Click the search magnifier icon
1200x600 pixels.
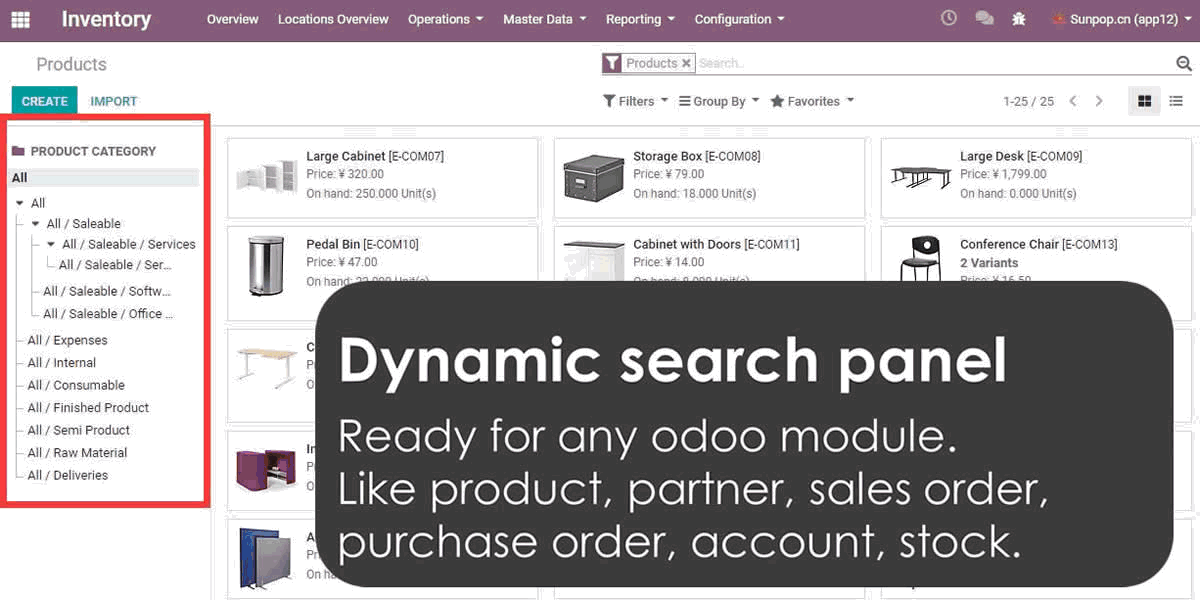(1184, 64)
